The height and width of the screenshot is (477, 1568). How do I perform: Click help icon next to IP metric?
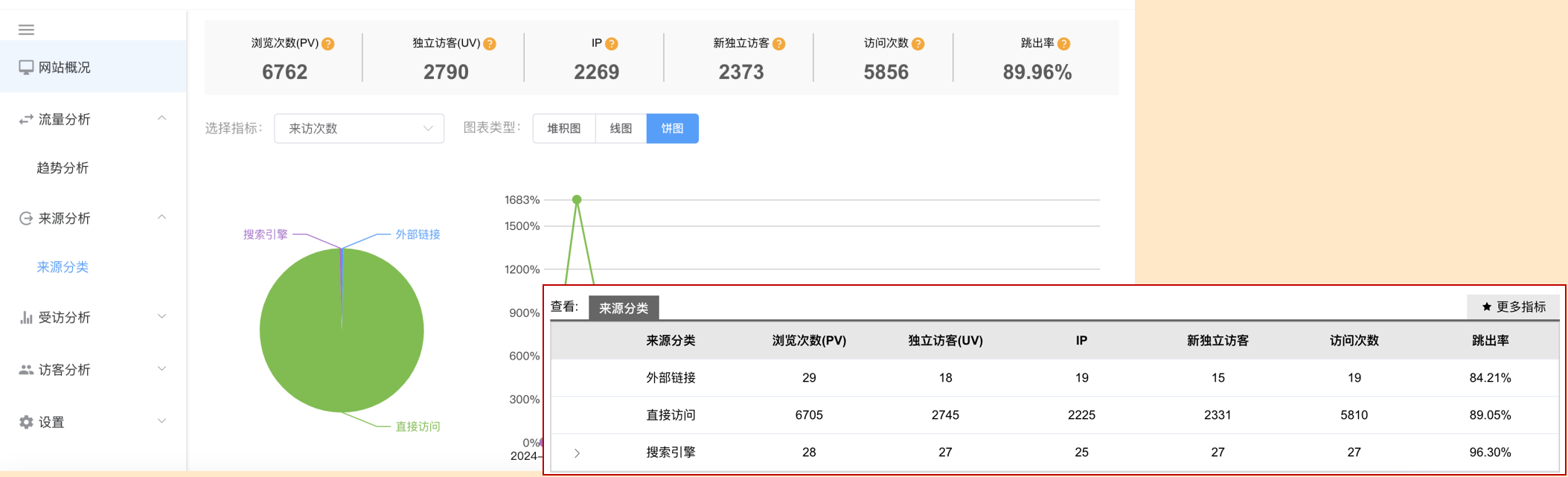[612, 44]
